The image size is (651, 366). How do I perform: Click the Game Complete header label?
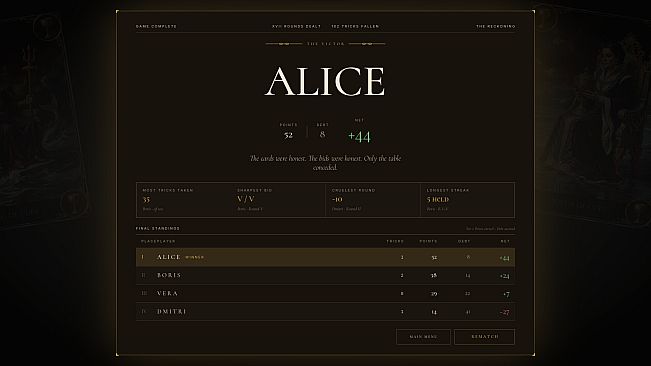tap(156, 26)
